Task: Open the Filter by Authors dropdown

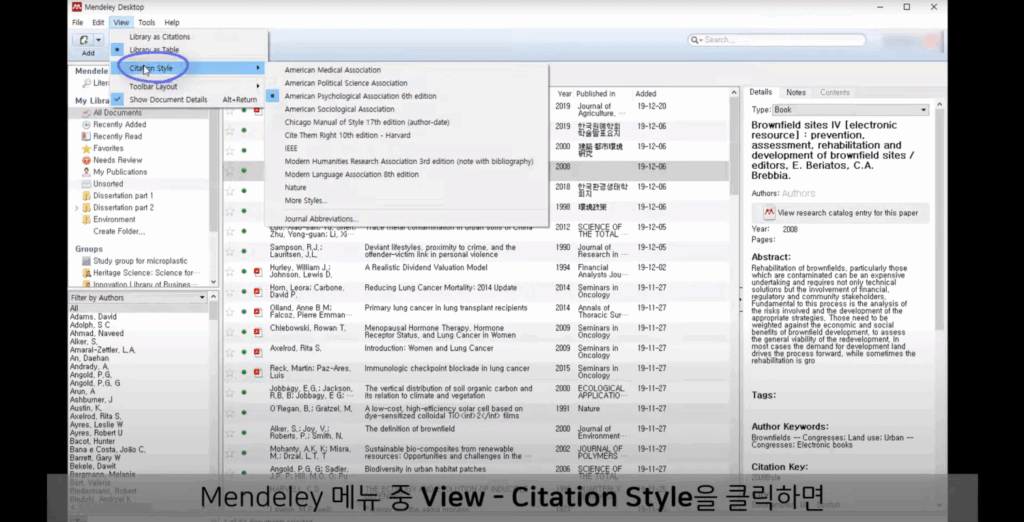Action: pyautogui.click(x=202, y=297)
